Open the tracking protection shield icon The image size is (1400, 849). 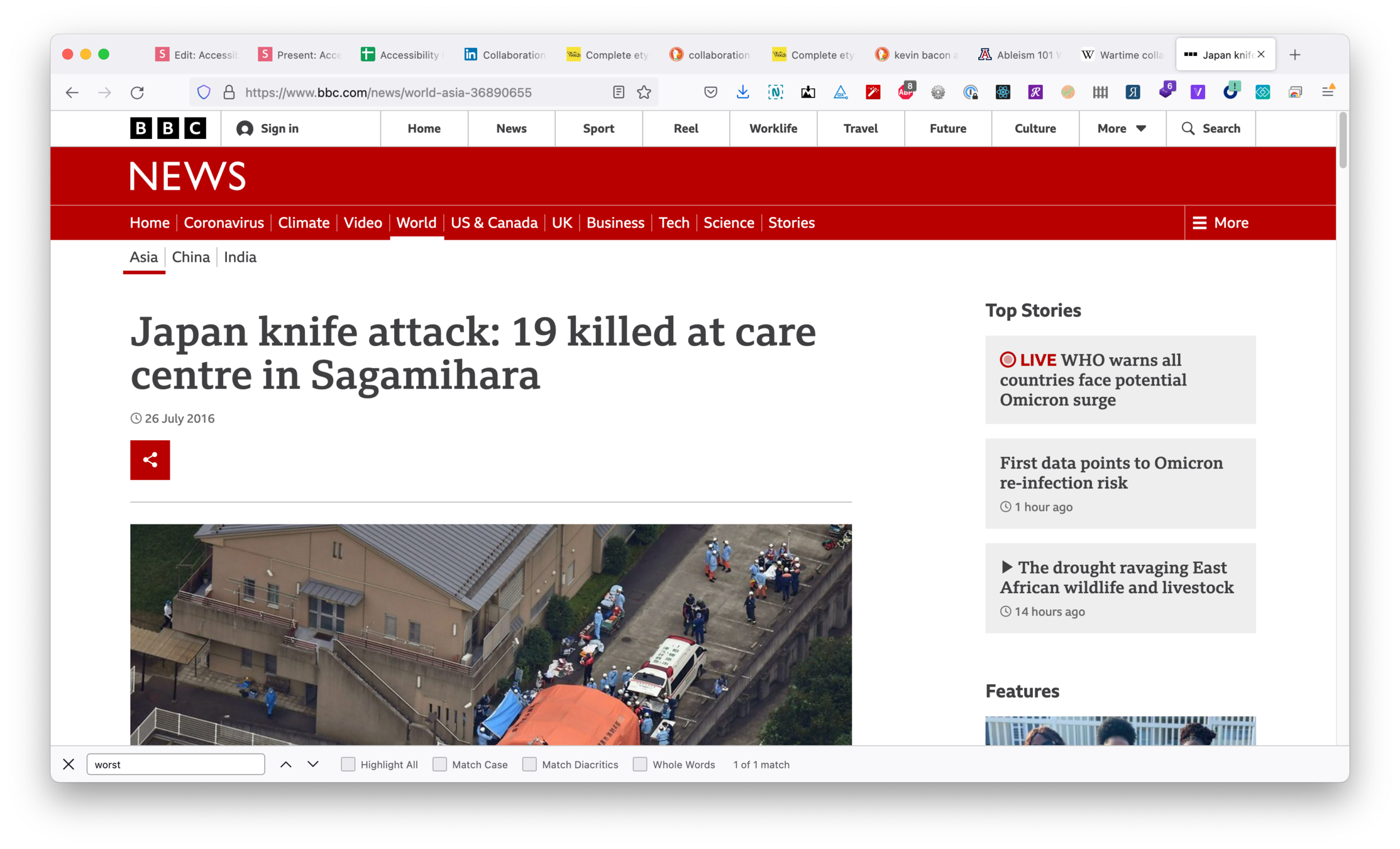tap(204, 92)
